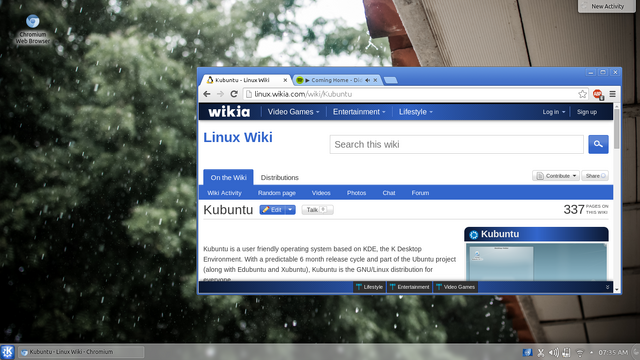Click the Kubuntu gear logo in infobox
Viewport: 640px width, 360px height.
(x=473, y=234)
